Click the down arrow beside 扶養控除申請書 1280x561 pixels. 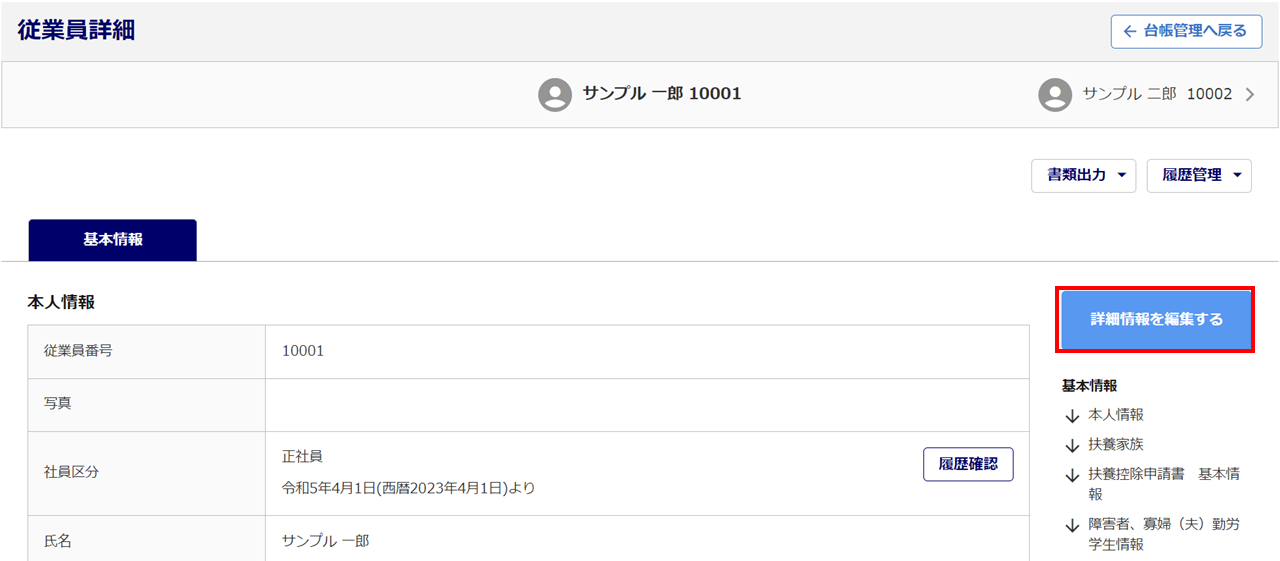pos(1072,474)
